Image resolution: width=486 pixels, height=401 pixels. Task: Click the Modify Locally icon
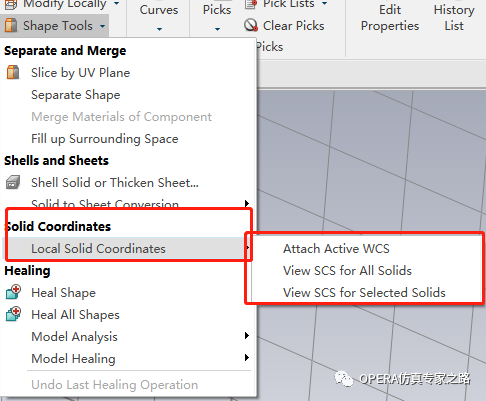point(11,4)
